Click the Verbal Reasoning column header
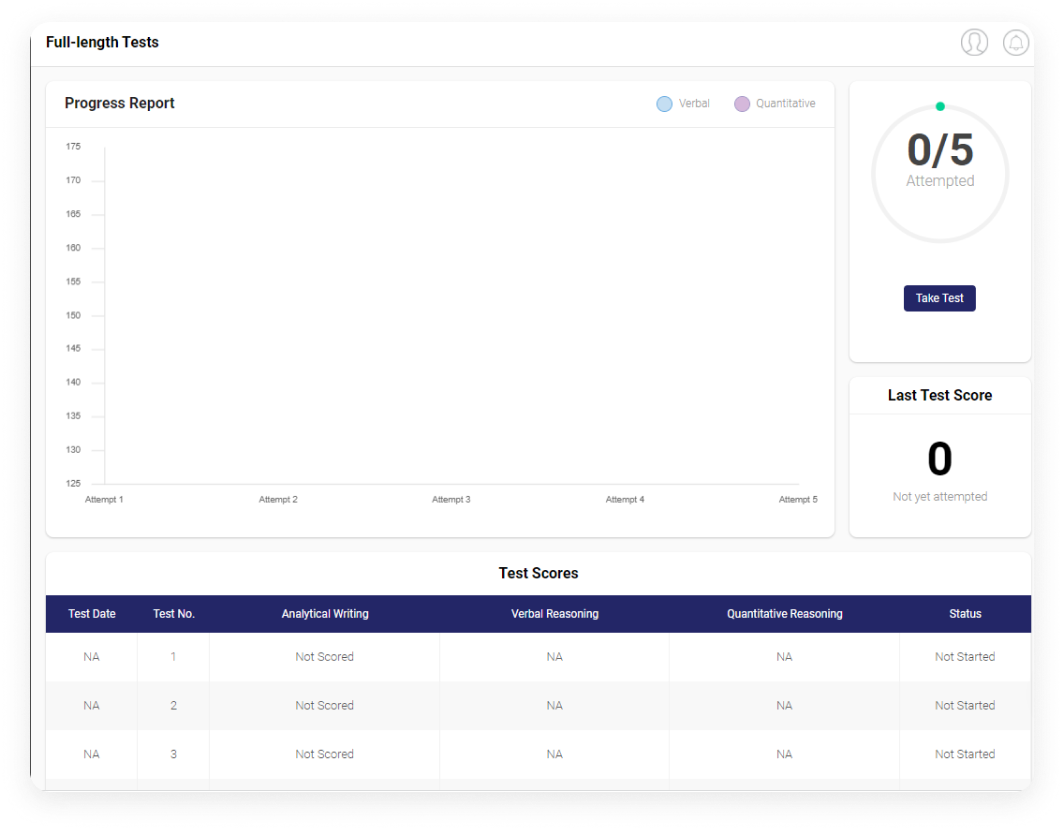Viewport: 1064px width, 830px height. [554, 614]
